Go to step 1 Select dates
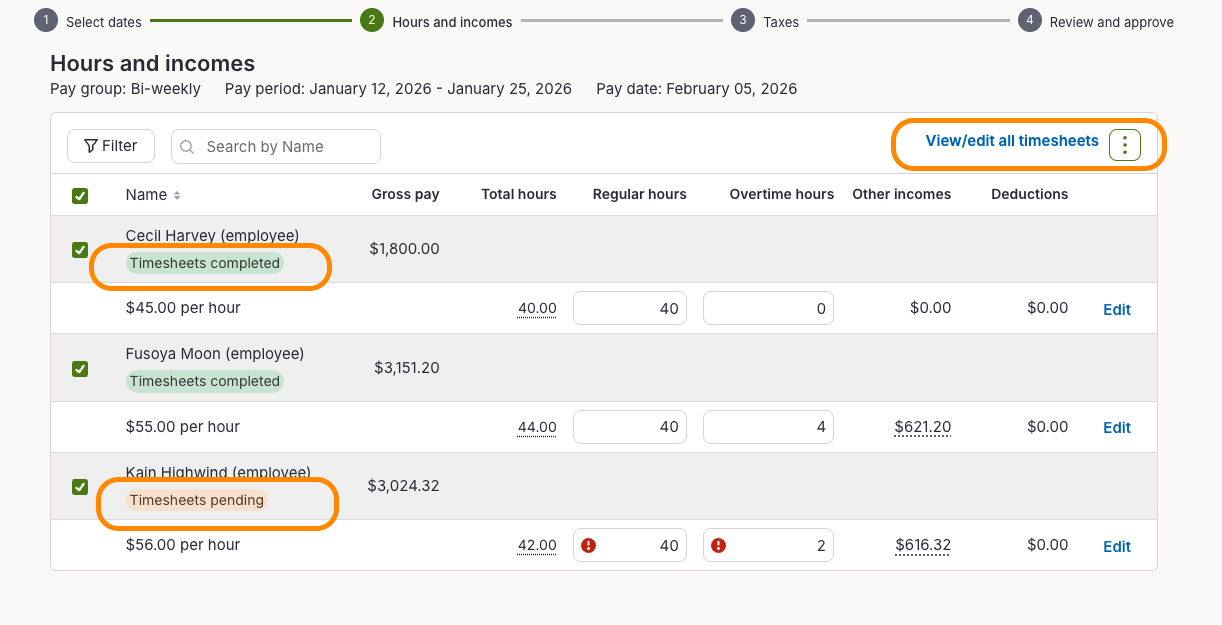This screenshot has height=625, width=1222. 88,21
